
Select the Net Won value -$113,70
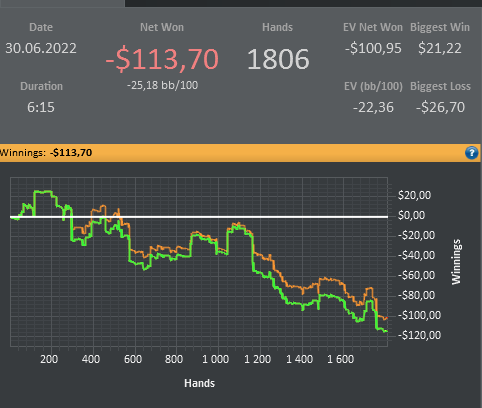click(x=162, y=59)
